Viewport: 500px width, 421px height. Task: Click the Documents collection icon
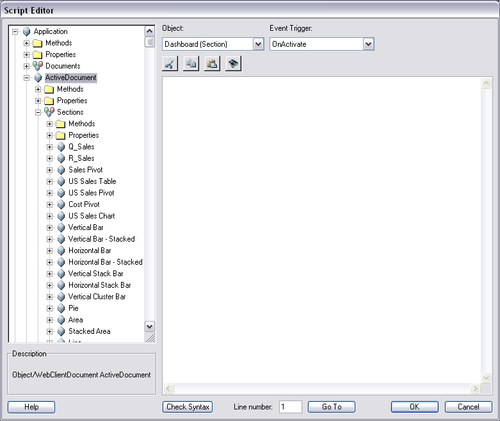38,66
